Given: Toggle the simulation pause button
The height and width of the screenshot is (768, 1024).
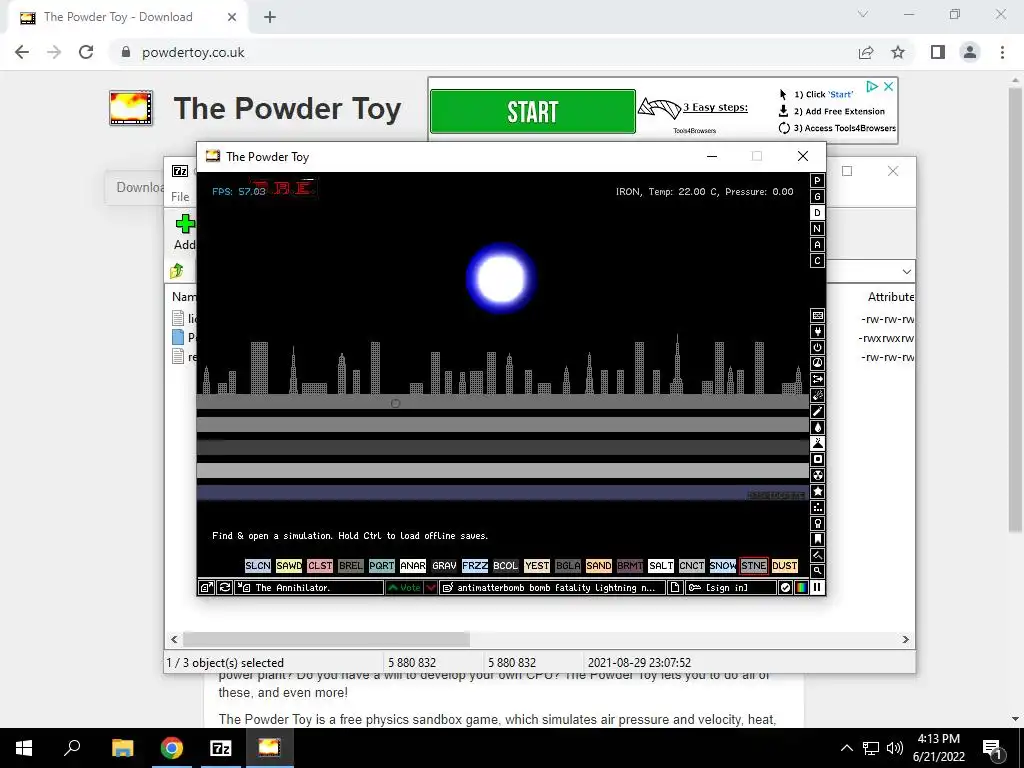Looking at the screenshot, I should [817, 587].
